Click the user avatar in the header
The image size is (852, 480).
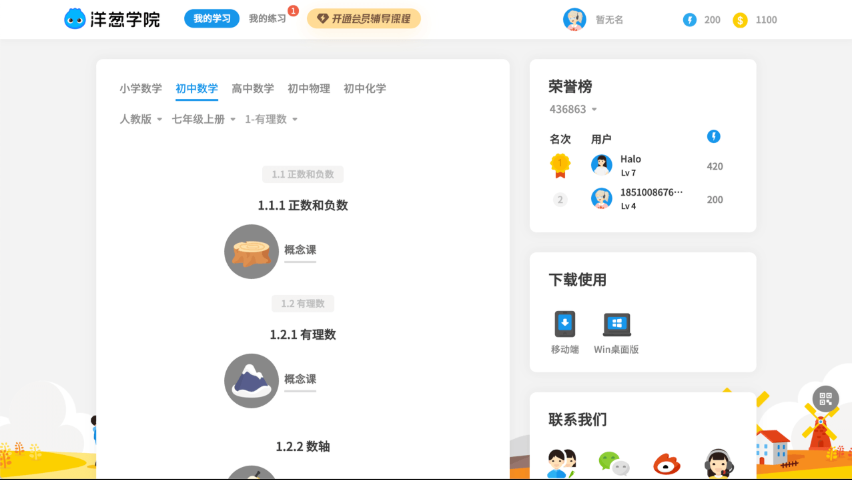tap(574, 20)
